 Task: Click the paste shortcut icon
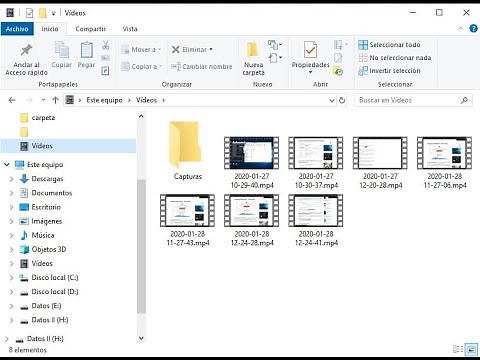(105, 71)
